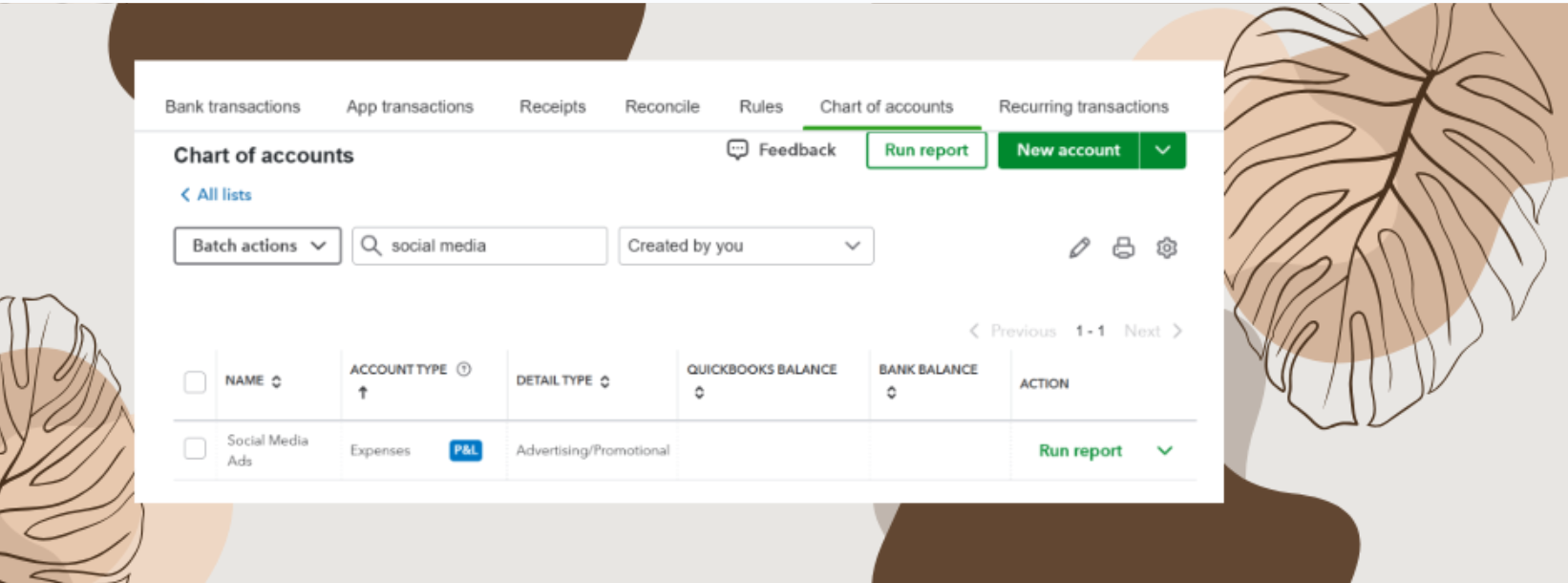Open the Reconcile tab
Image resolution: width=1568 pixels, height=583 pixels.
click(663, 106)
